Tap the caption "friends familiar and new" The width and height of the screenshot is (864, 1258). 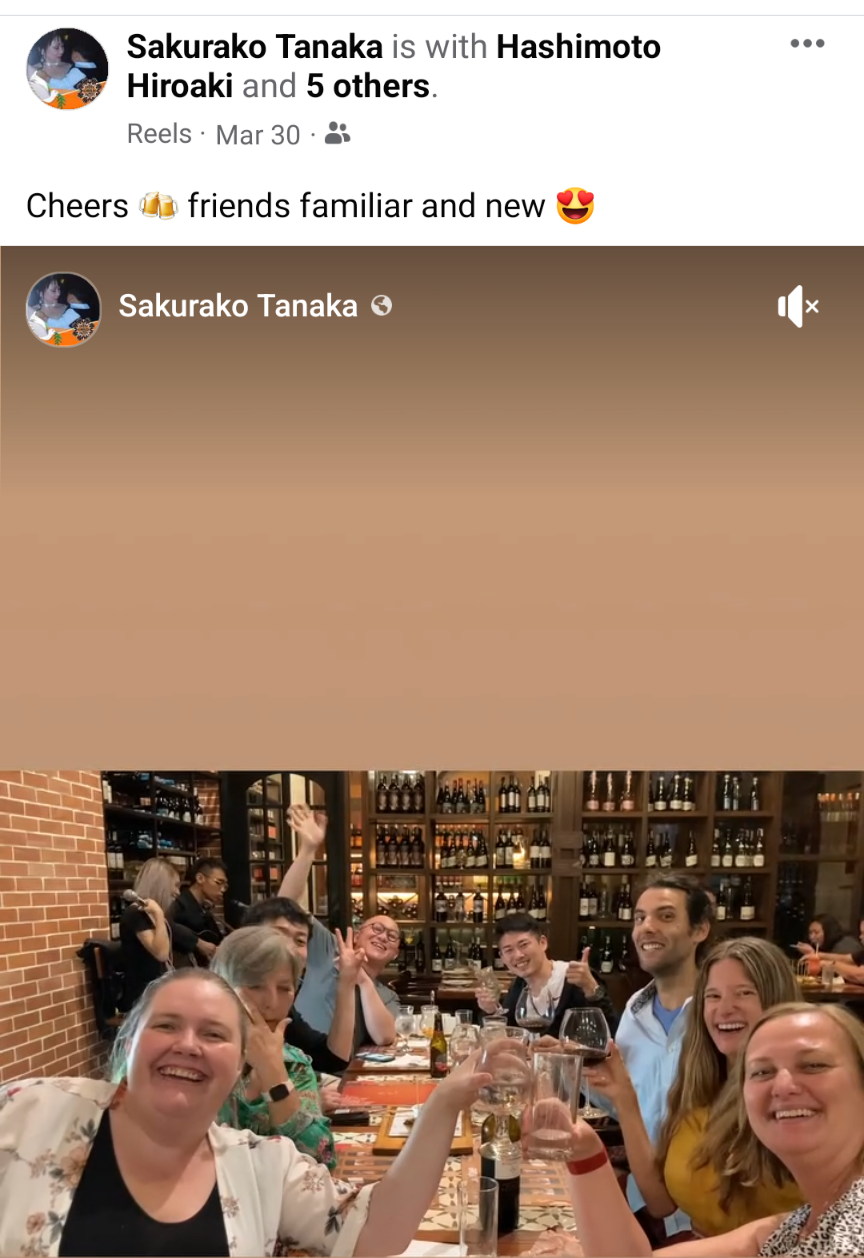[x=366, y=206]
